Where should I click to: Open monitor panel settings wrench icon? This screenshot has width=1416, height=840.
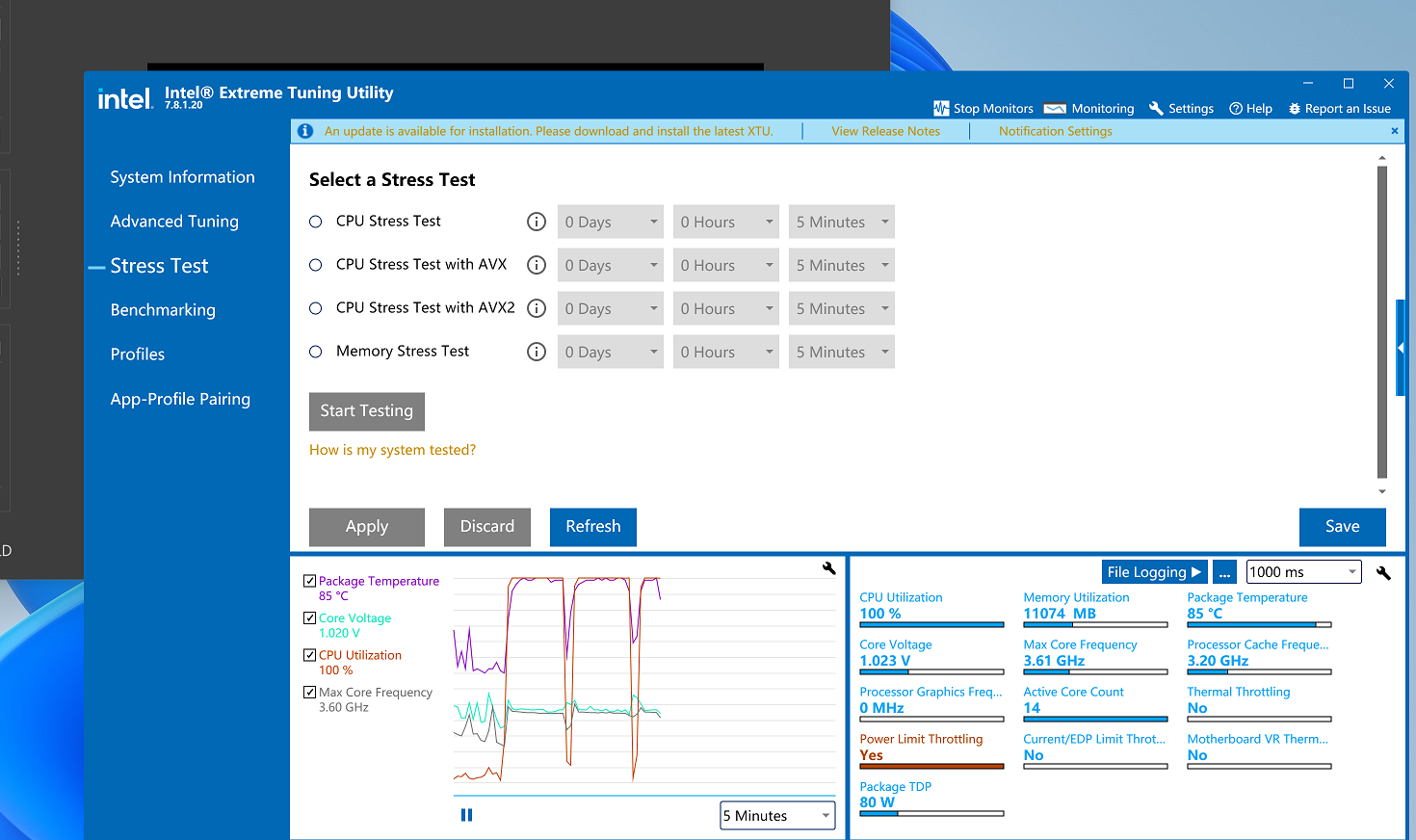click(x=1383, y=572)
